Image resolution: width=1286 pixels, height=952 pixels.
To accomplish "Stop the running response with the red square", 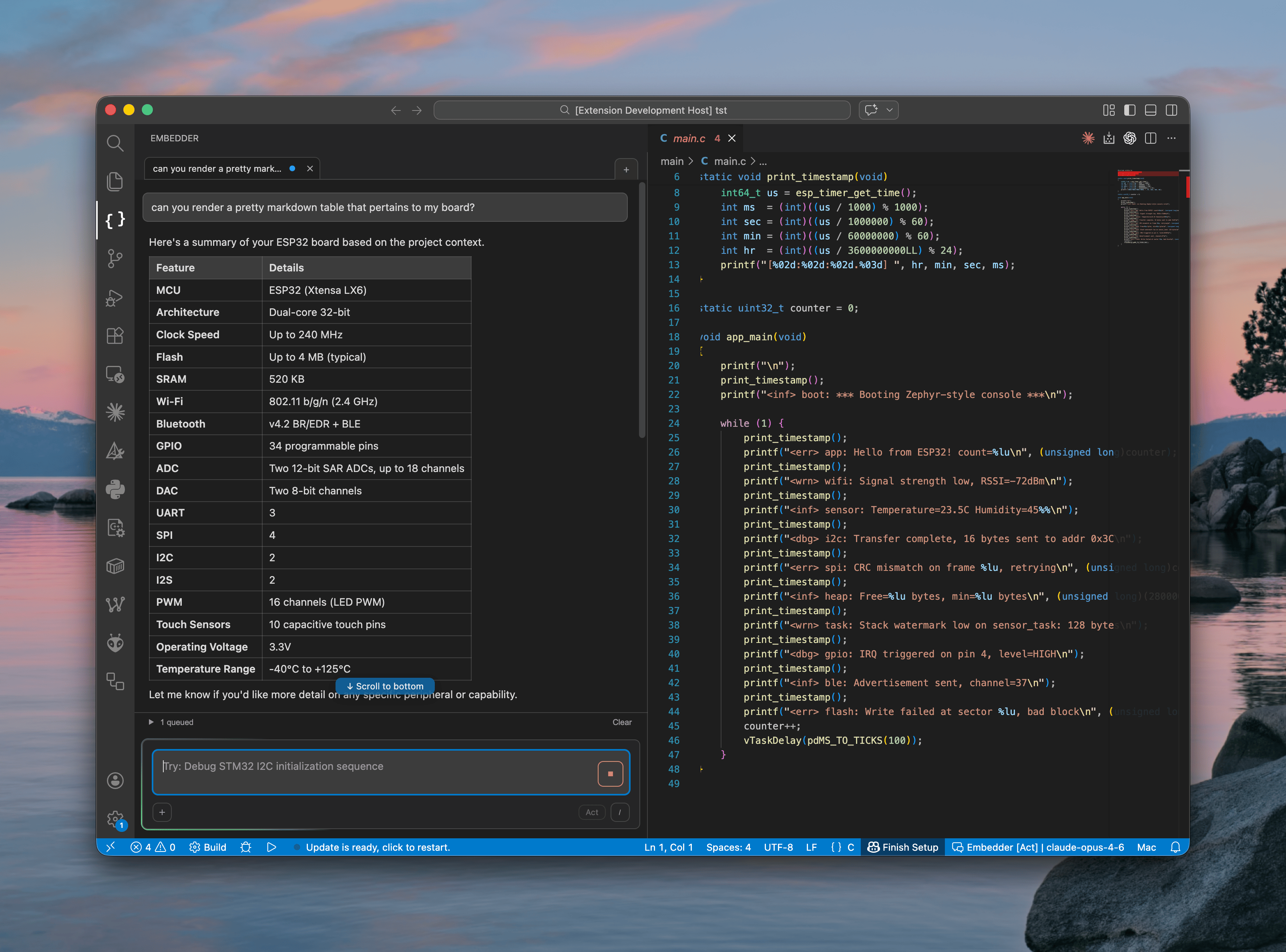I will tap(610, 774).
